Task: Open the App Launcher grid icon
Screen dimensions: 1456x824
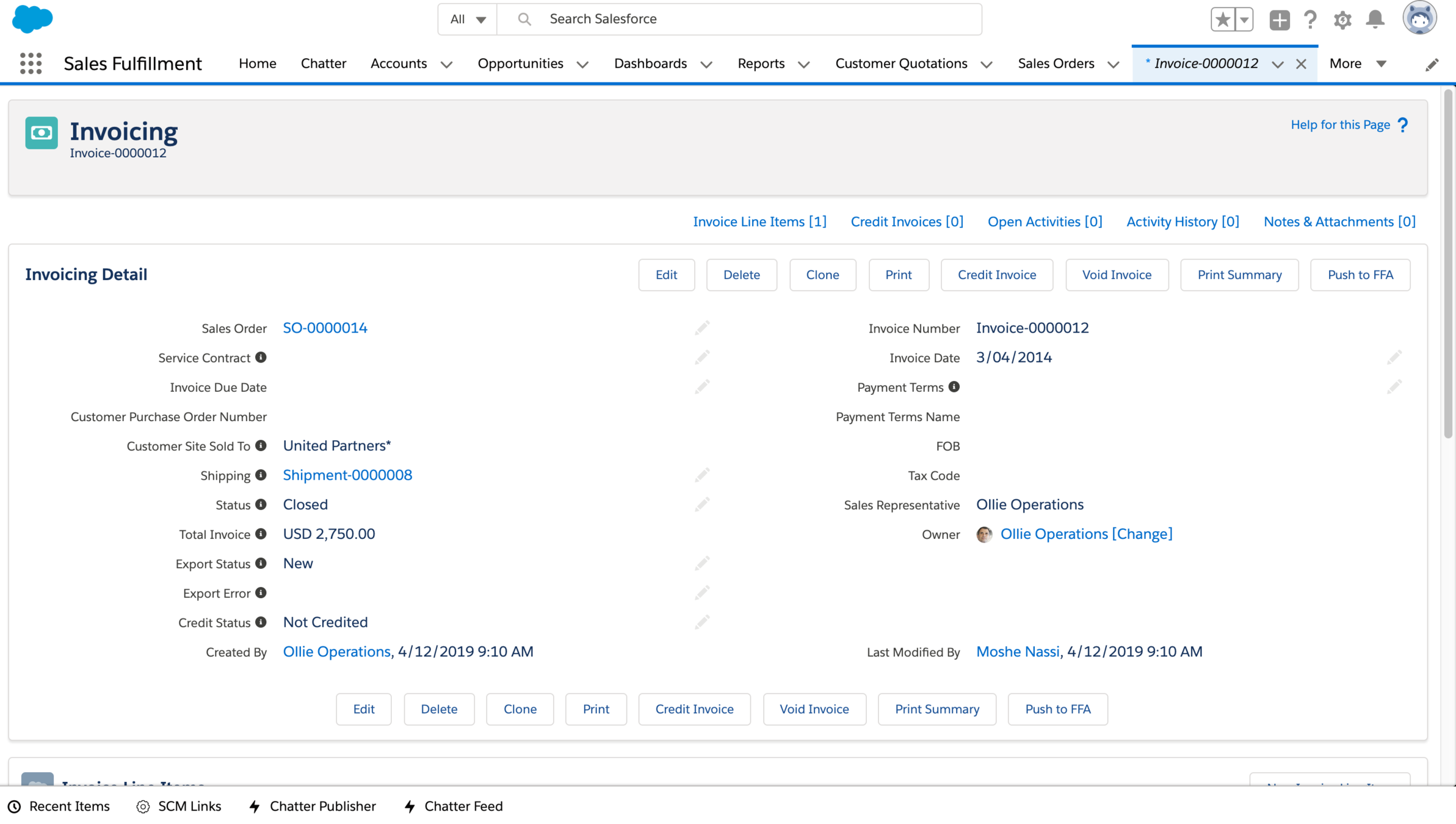Action: click(x=31, y=63)
